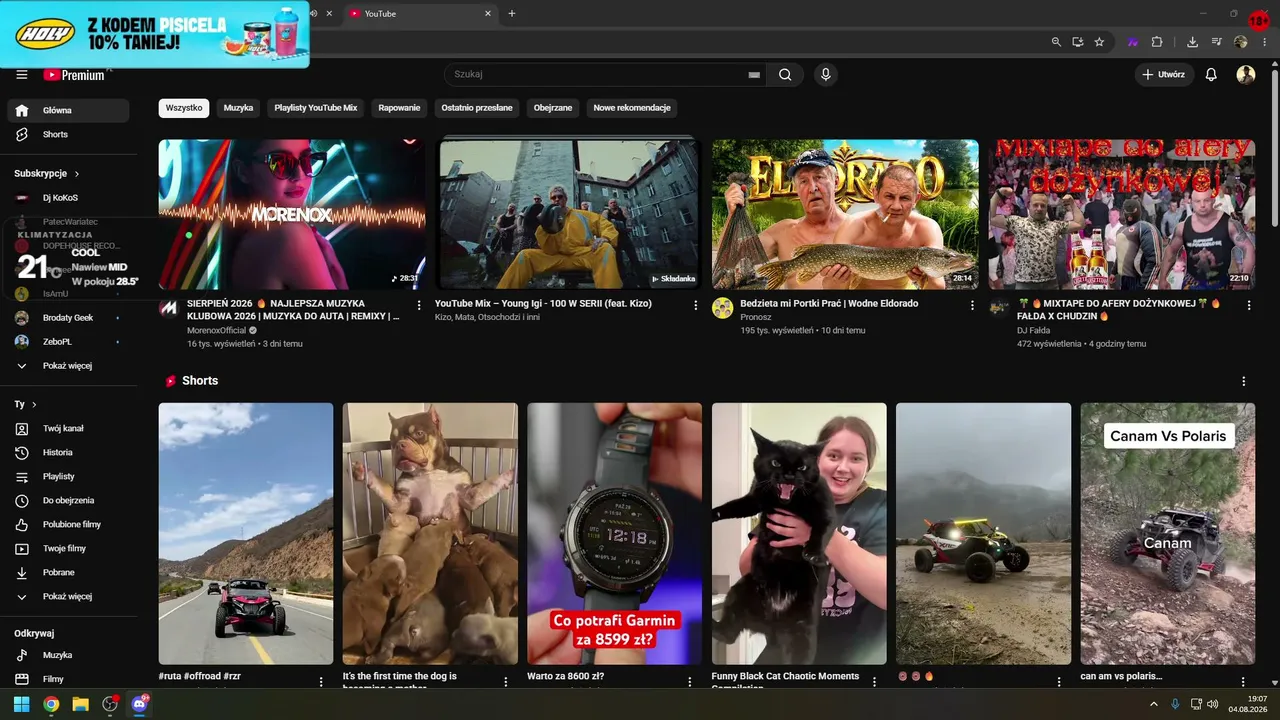
Task: Open the Canam Vs Polaris Short
Action: click(1168, 534)
